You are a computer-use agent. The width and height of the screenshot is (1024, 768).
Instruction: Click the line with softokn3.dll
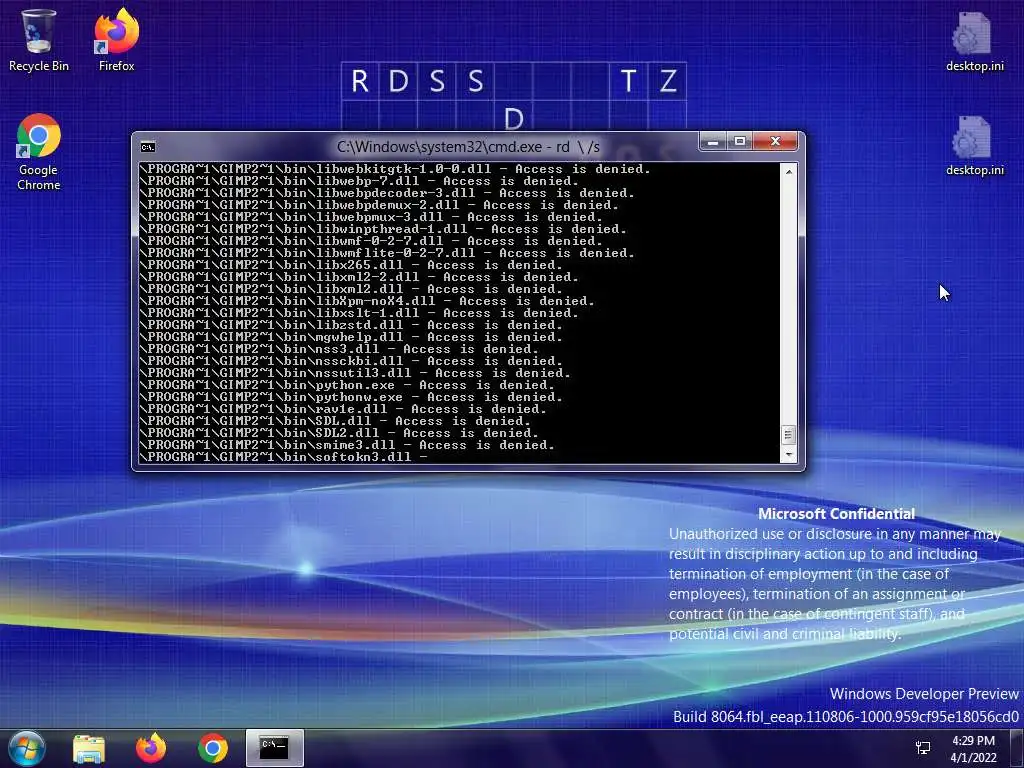coord(284,457)
